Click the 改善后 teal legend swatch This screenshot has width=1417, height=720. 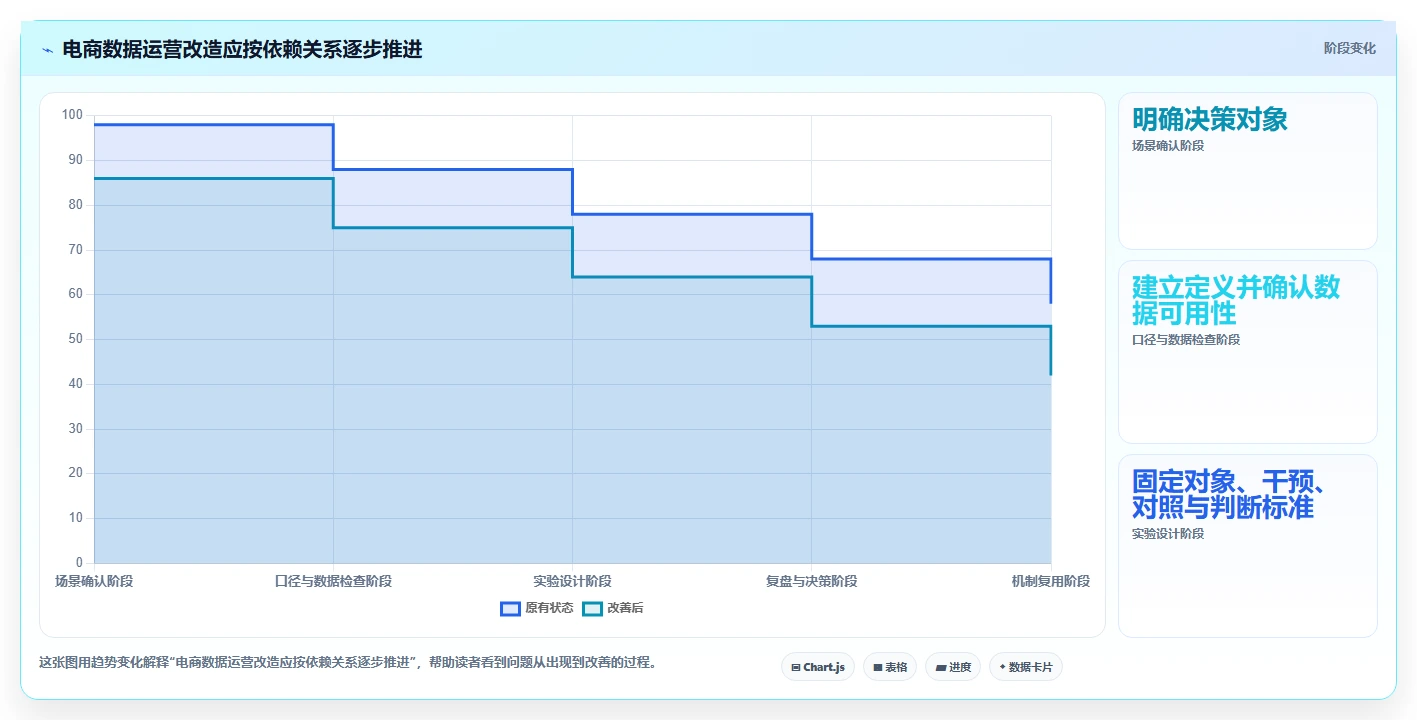pos(592,608)
